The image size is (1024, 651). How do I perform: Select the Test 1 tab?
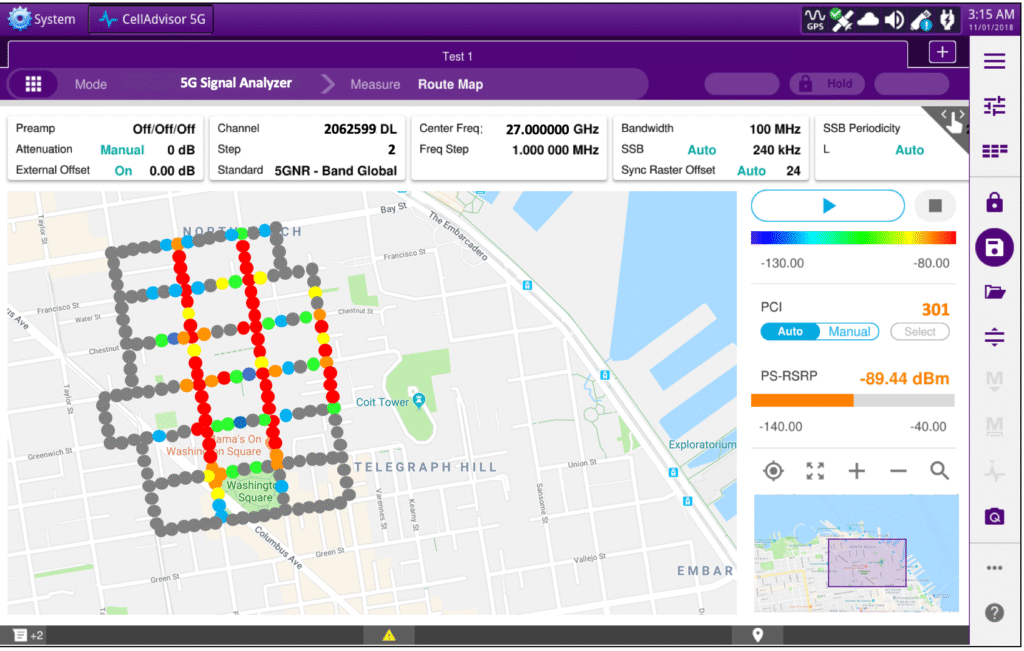pyautogui.click(x=457, y=56)
